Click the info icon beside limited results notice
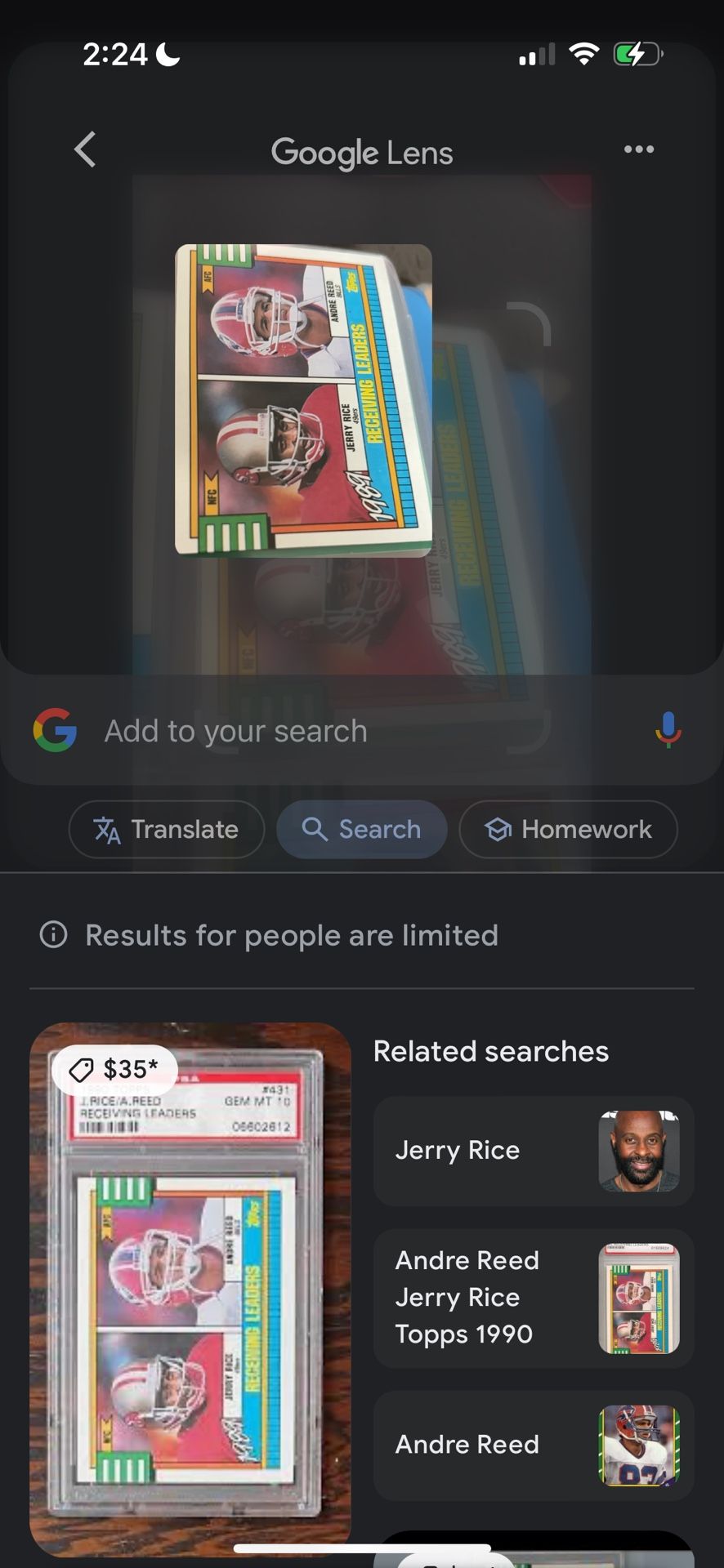This screenshot has height=1568, width=724. [54, 934]
